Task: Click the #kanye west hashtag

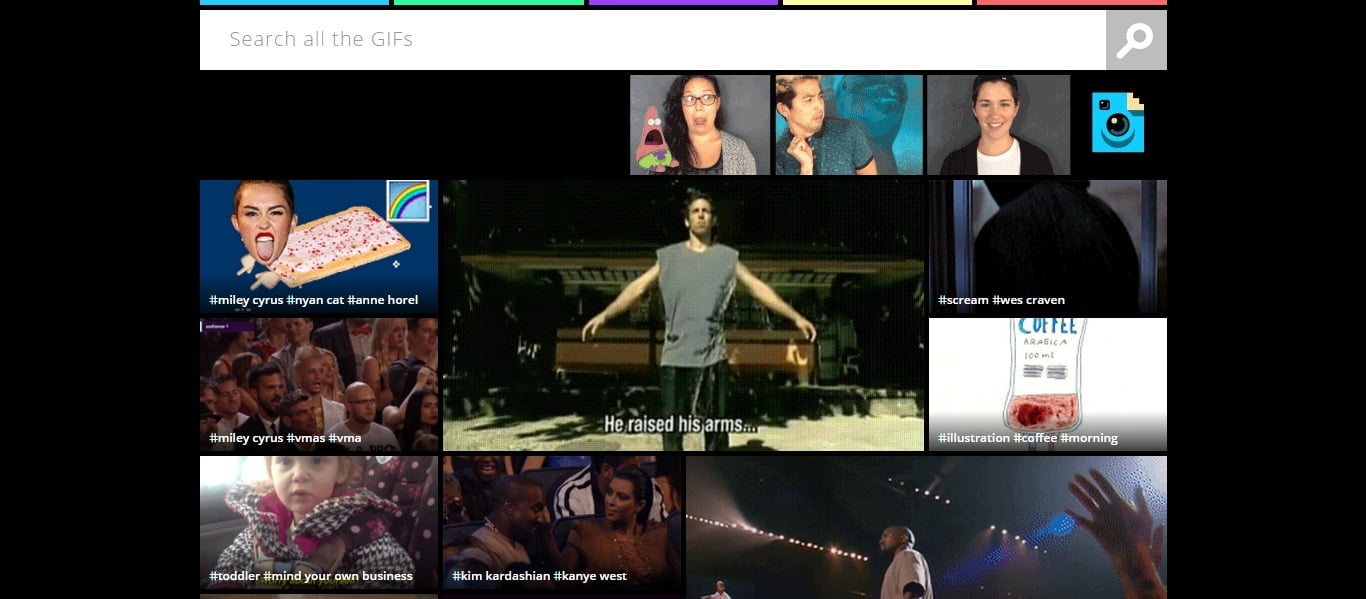Action: (590, 576)
